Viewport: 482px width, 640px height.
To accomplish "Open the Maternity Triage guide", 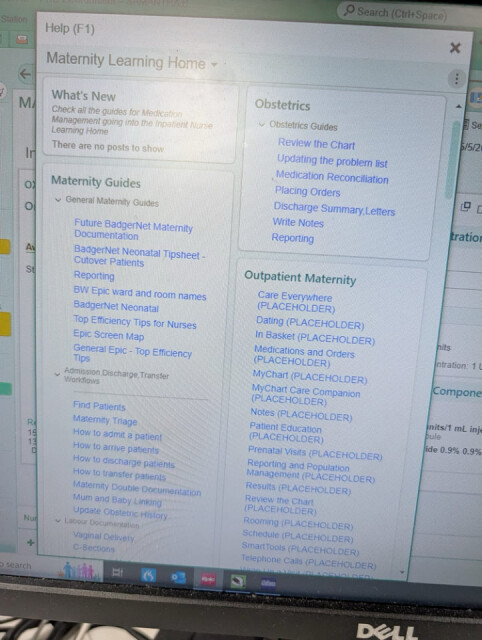I will click(105, 420).
